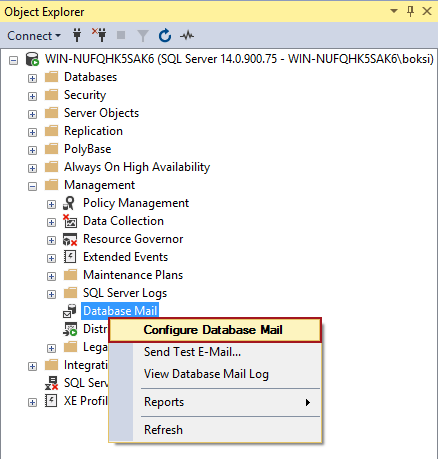Screen dimensions: 438x459
Task: Click the Distributed Transaction Coordinator icon
Action: click(70, 329)
